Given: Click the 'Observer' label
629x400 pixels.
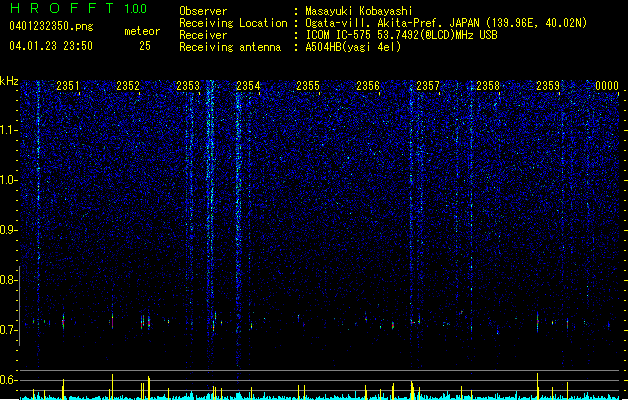Looking at the screenshot, I should click(x=203, y=11).
